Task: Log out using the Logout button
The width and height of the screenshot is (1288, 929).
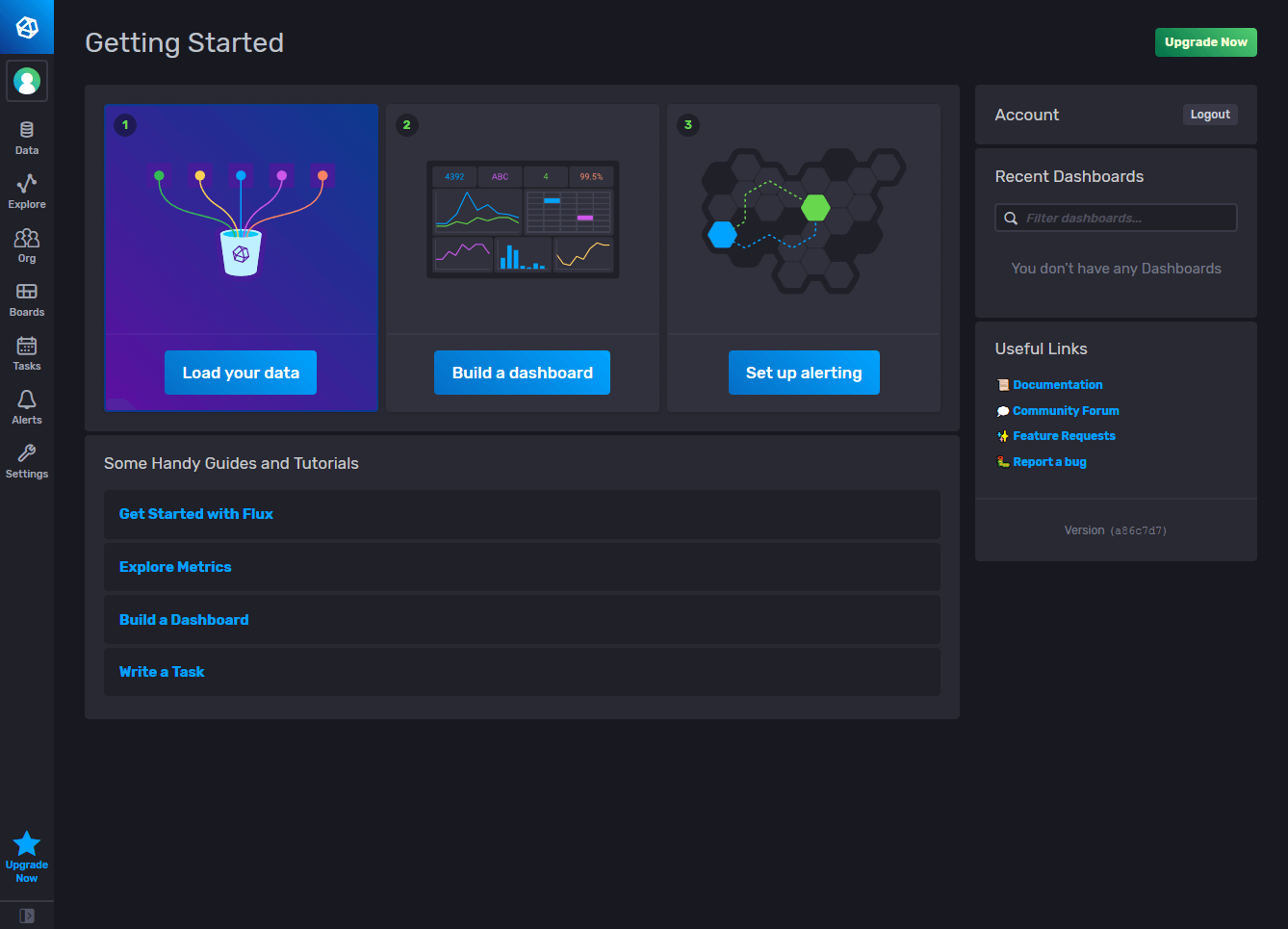Action: click(1210, 114)
